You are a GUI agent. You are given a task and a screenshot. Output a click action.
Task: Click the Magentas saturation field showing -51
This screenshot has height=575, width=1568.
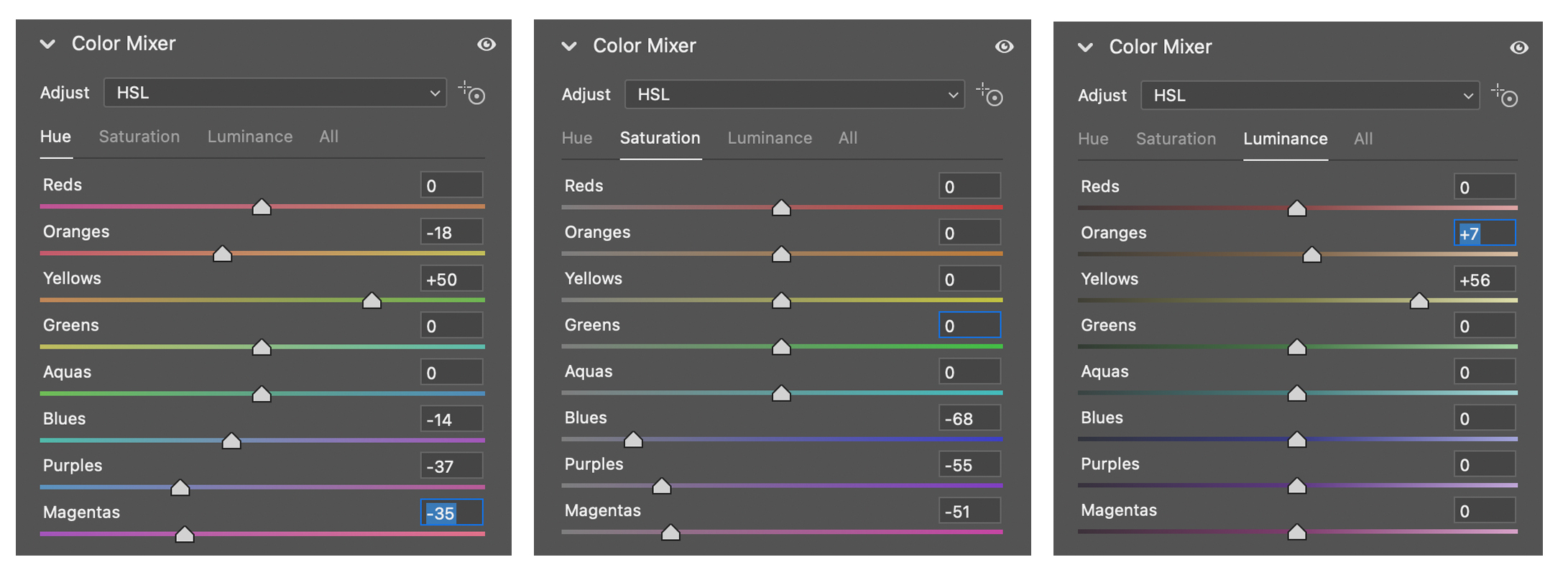tap(969, 511)
